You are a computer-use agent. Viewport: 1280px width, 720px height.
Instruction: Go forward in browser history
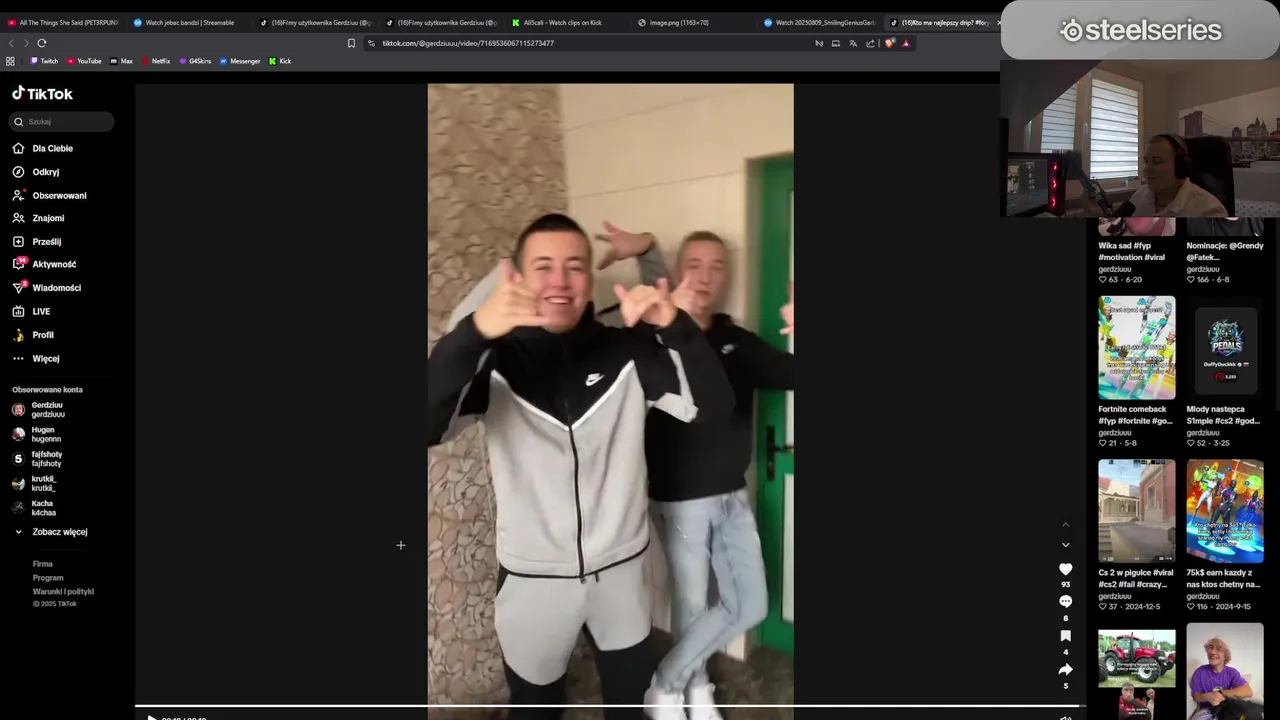[x=26, y=43]
